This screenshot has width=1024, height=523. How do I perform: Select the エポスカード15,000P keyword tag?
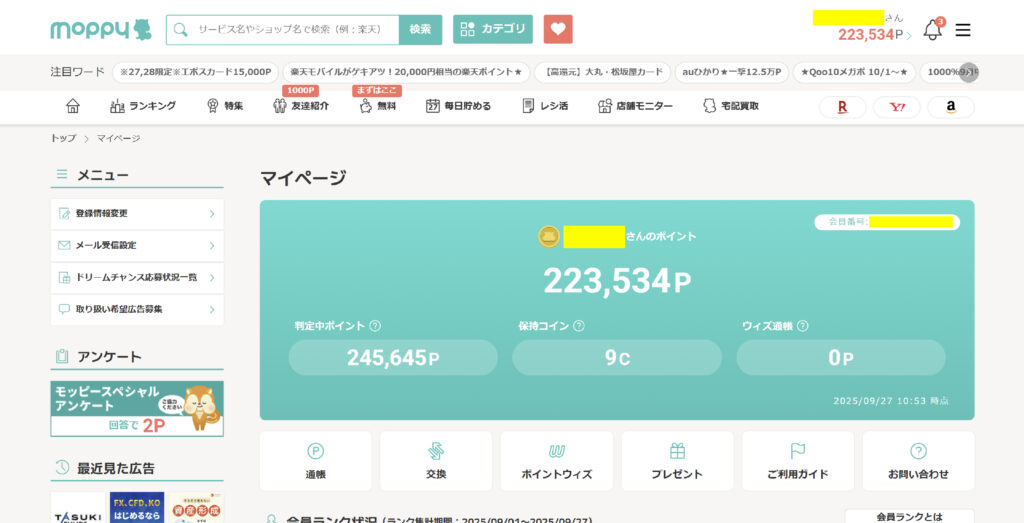(195, 72)
